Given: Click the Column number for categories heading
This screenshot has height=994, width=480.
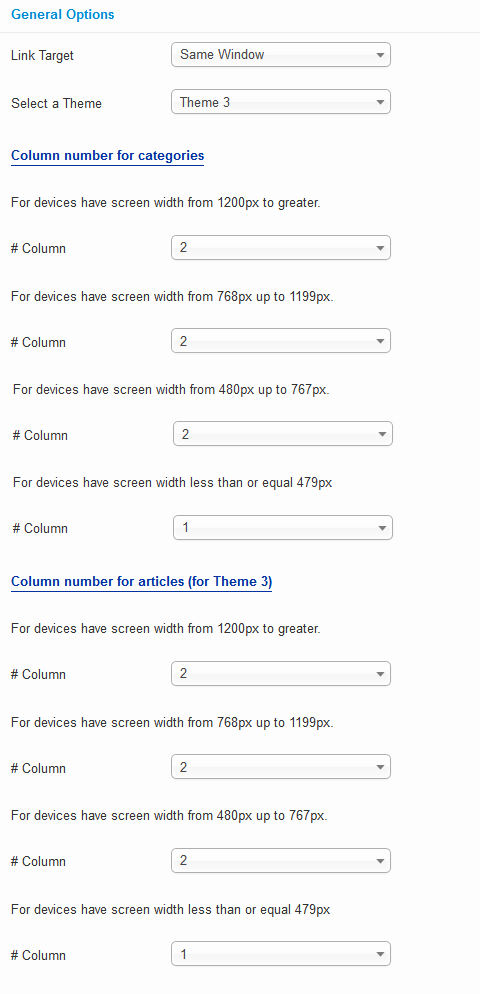Looking at the screenshot, I should coord(108,155).
